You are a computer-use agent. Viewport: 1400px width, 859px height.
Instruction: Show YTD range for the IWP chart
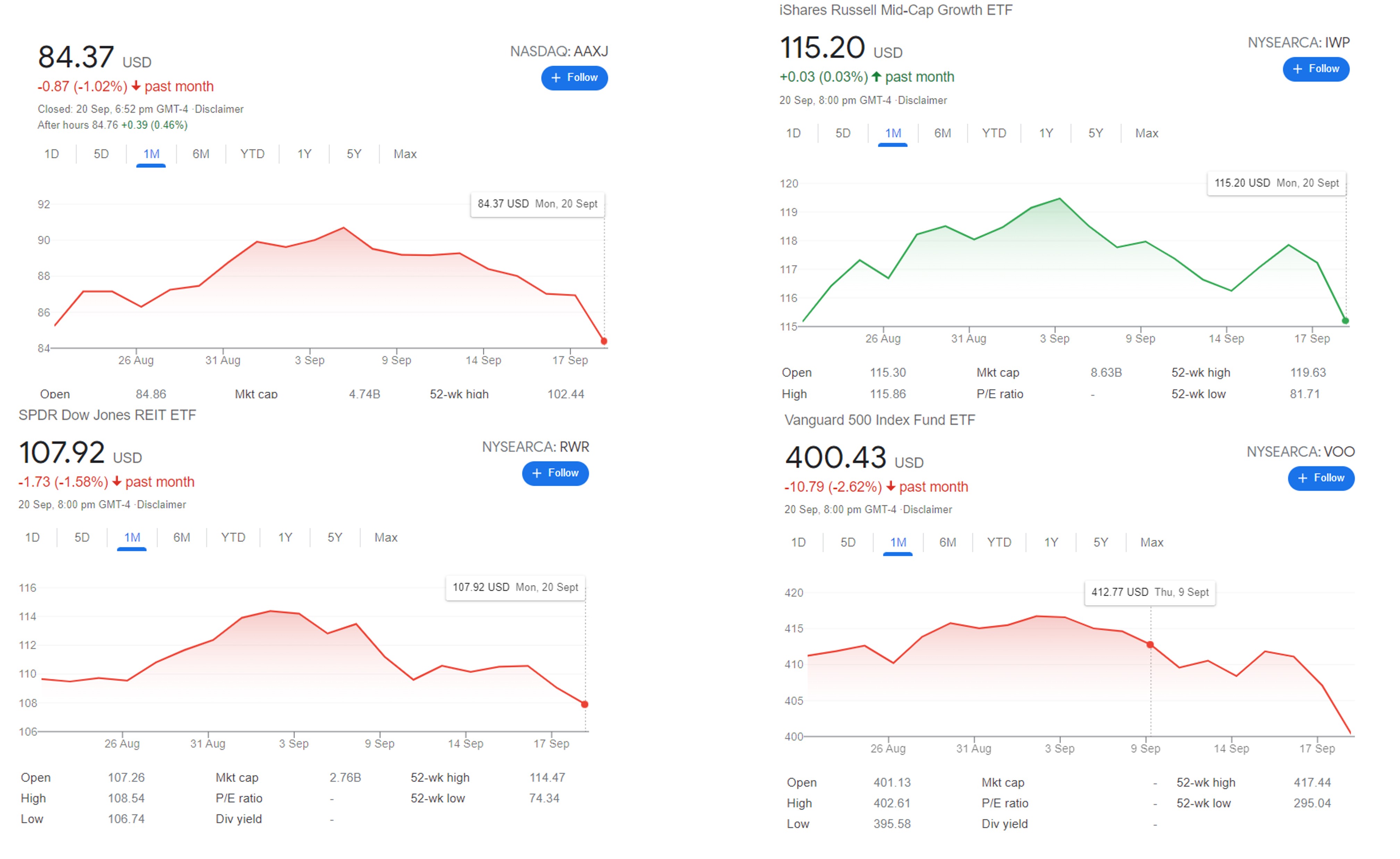tap(994, 133)
